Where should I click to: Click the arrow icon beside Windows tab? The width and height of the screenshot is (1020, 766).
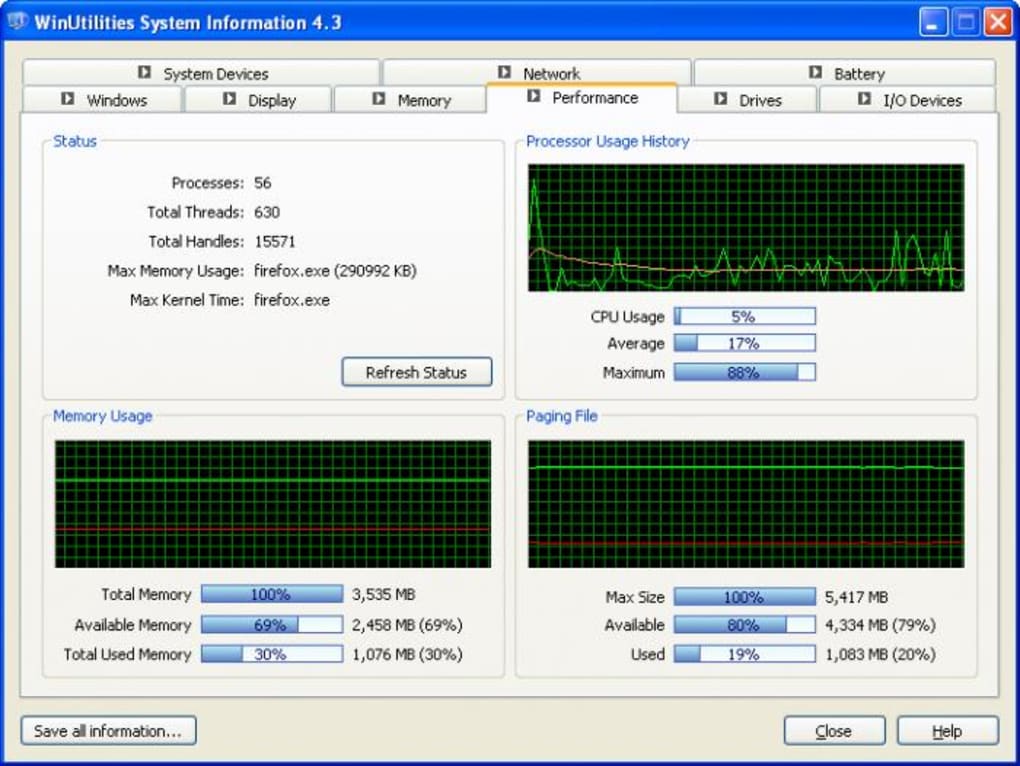(68, 100)
